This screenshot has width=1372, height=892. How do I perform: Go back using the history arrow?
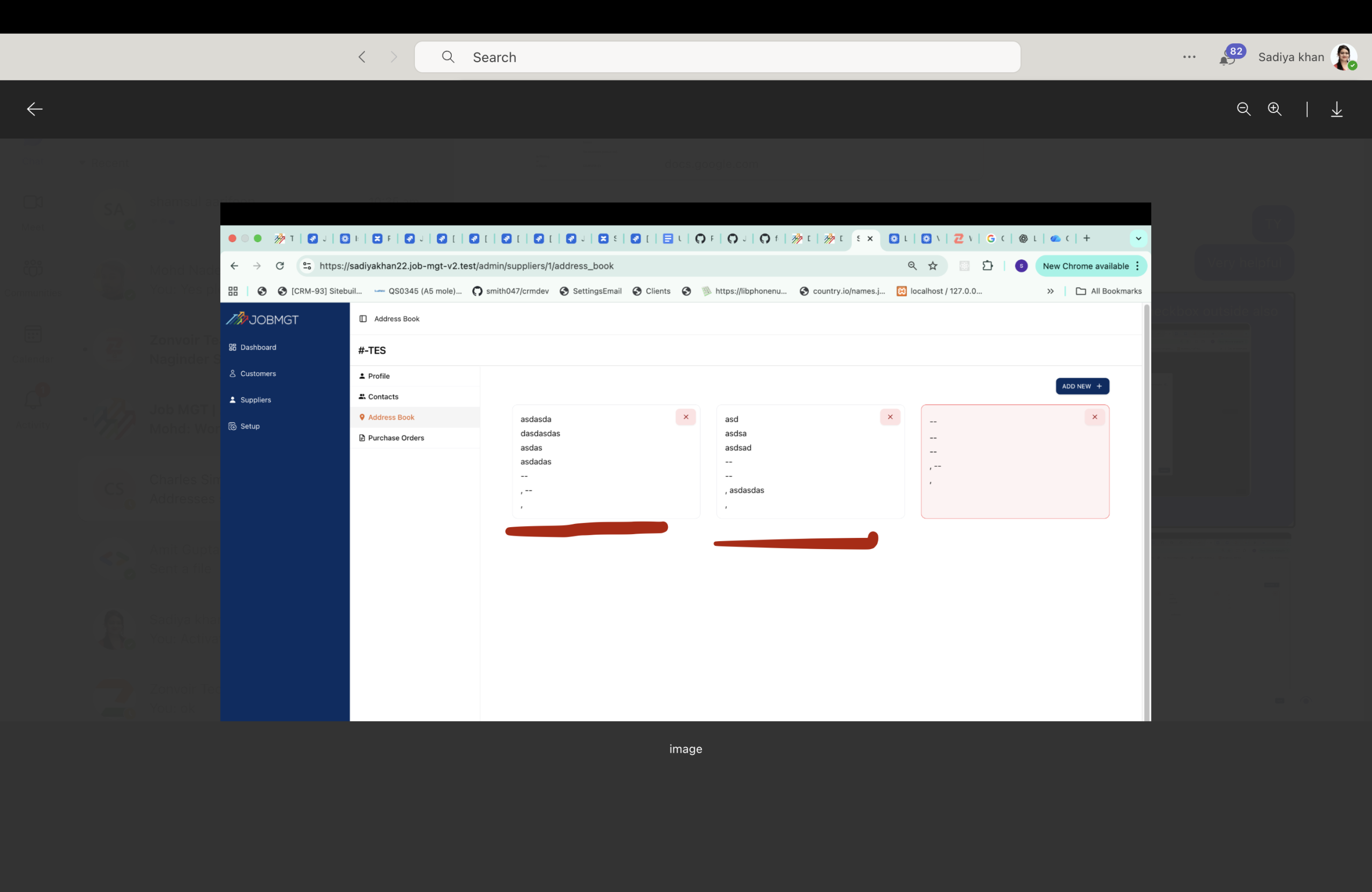pos(362,57)
